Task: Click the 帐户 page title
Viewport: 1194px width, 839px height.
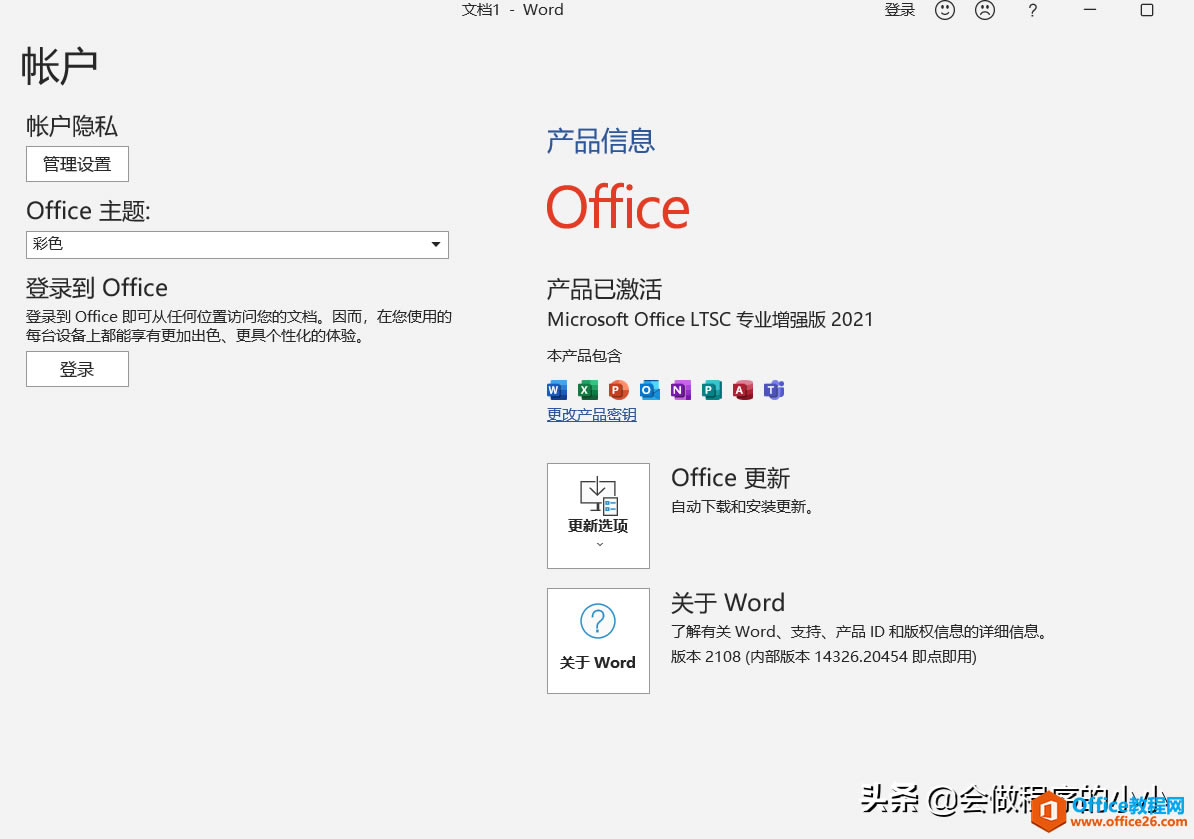Action: tap(59, 65)
